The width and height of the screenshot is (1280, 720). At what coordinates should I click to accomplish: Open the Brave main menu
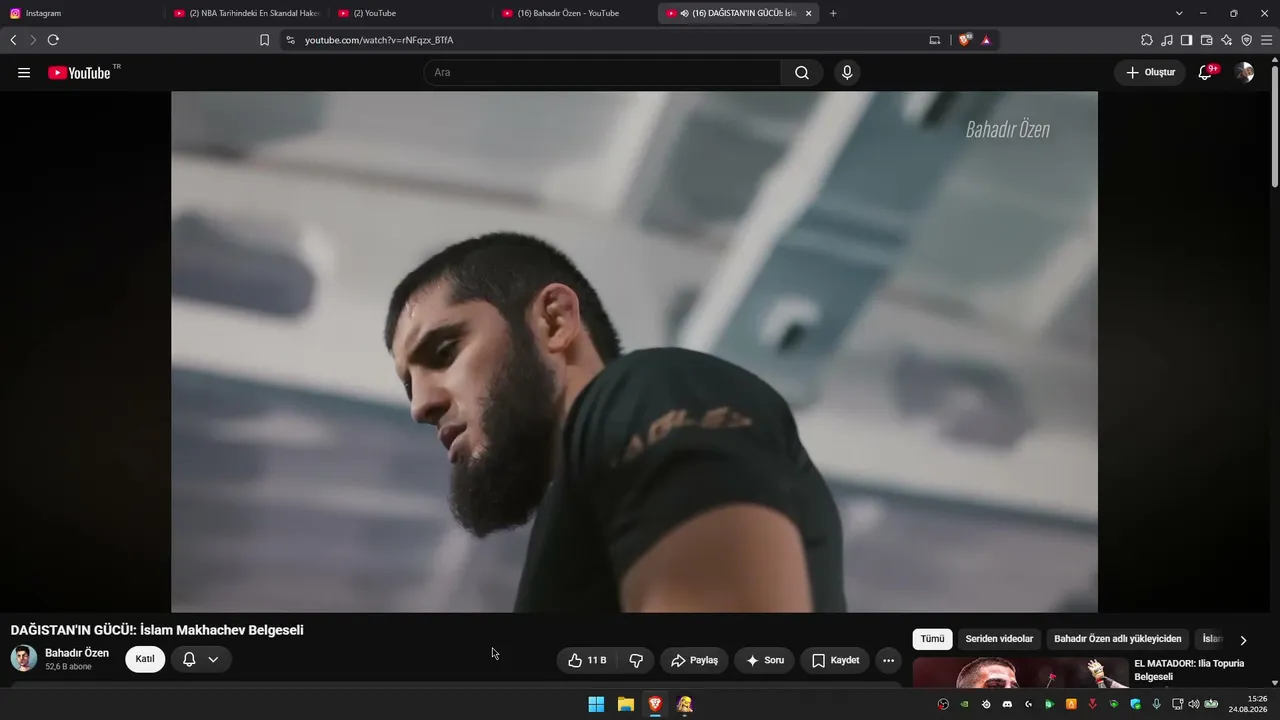point(1267,40)
